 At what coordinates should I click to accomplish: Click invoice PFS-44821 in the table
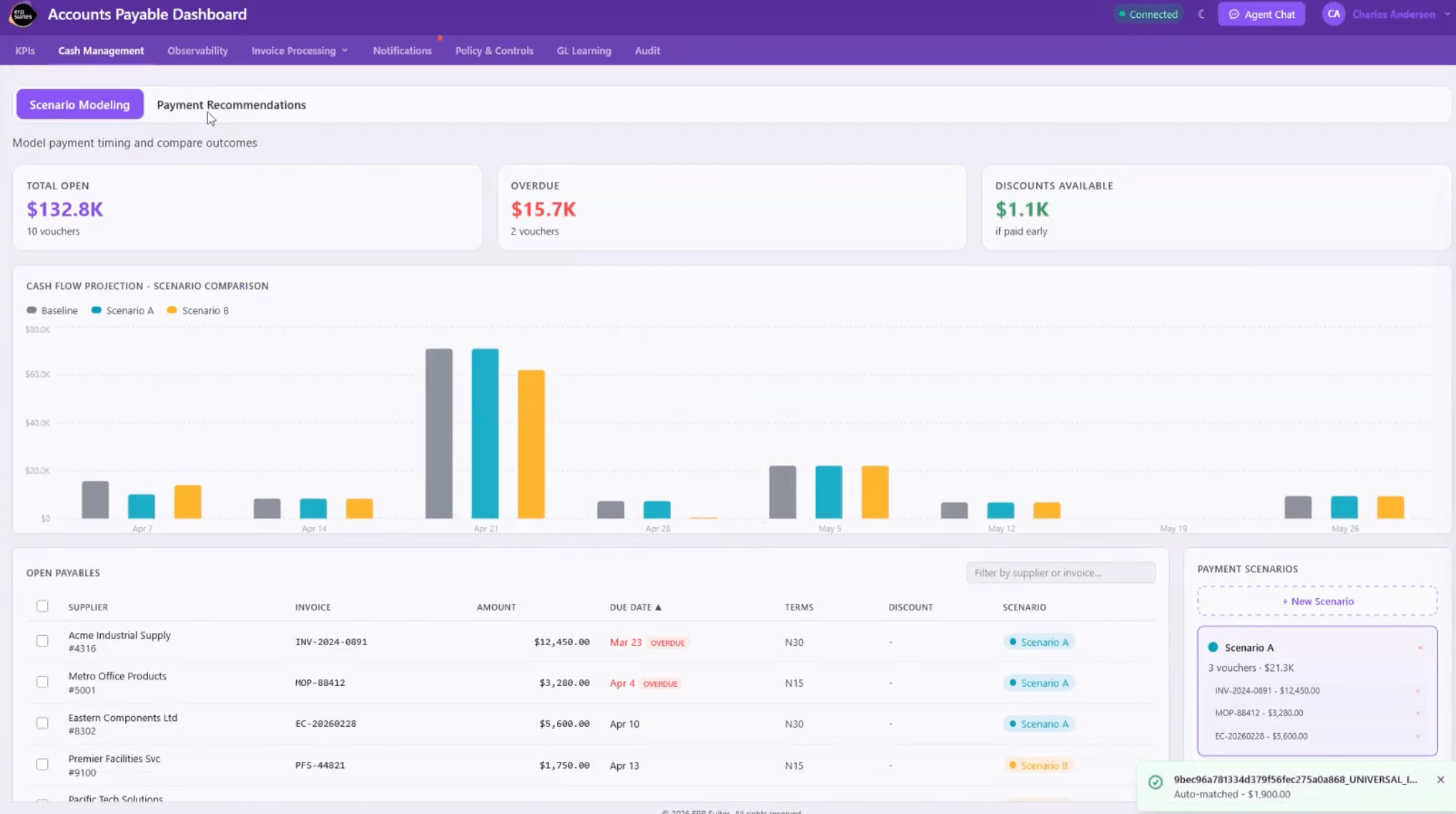pyautogui.click(x=320, y=765)
